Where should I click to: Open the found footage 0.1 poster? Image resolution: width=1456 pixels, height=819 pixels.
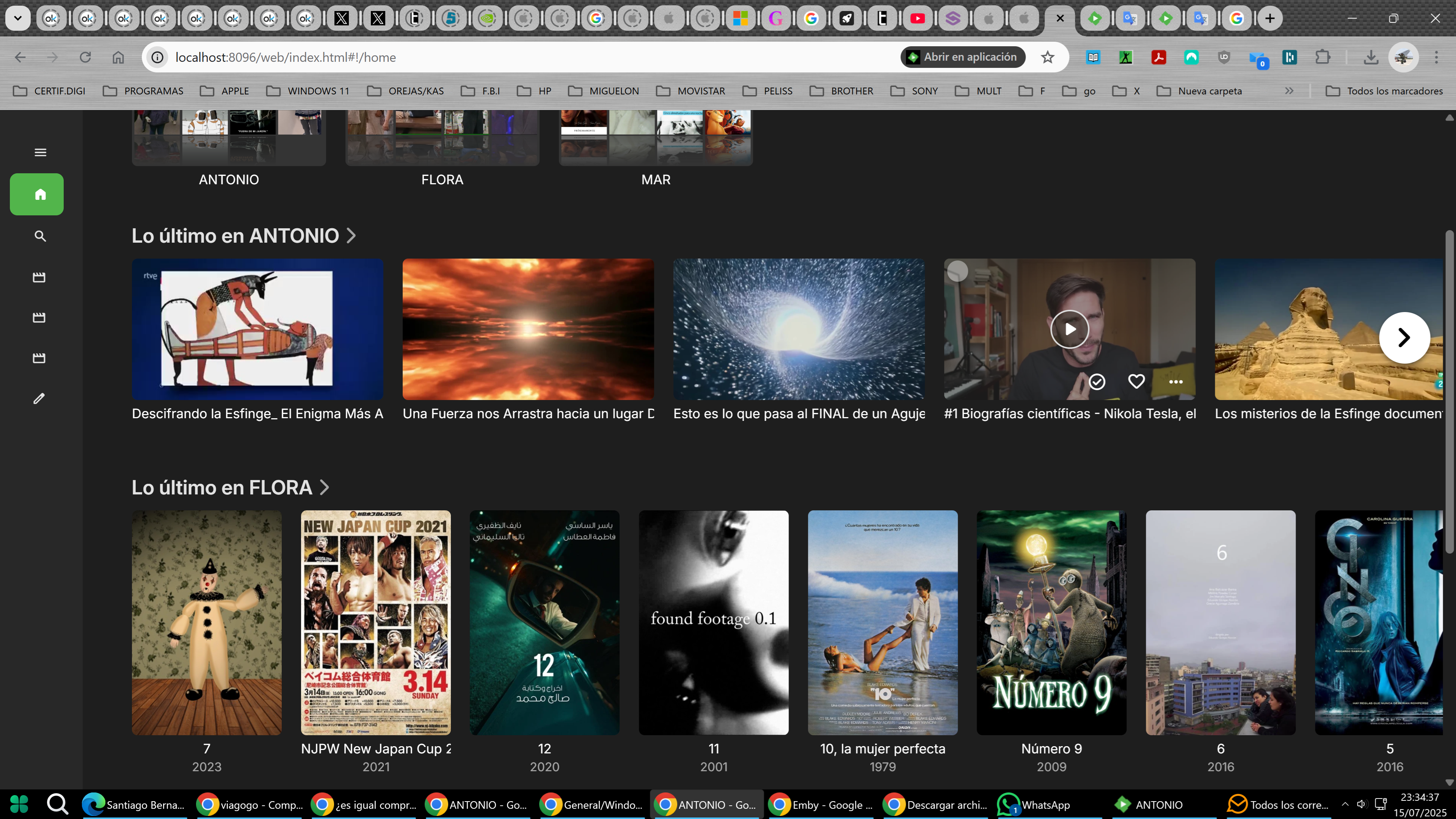click(713, 622)
